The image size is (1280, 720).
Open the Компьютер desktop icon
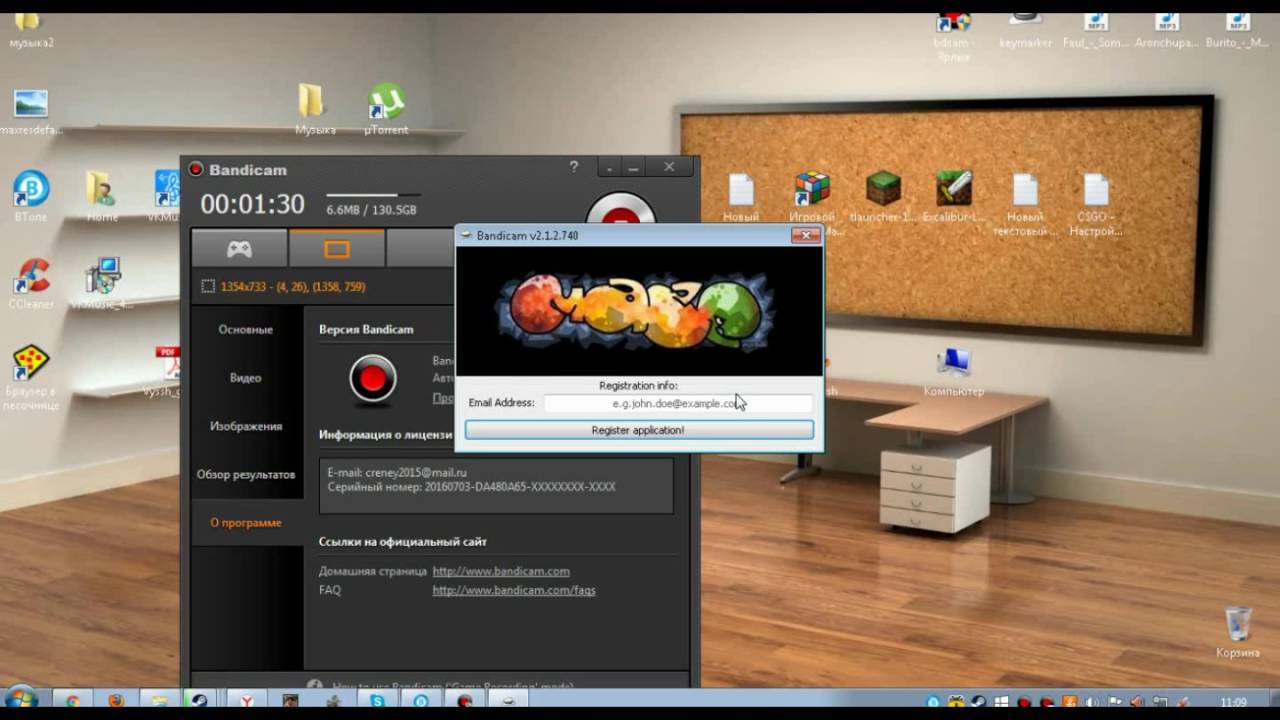click(954, 371)
